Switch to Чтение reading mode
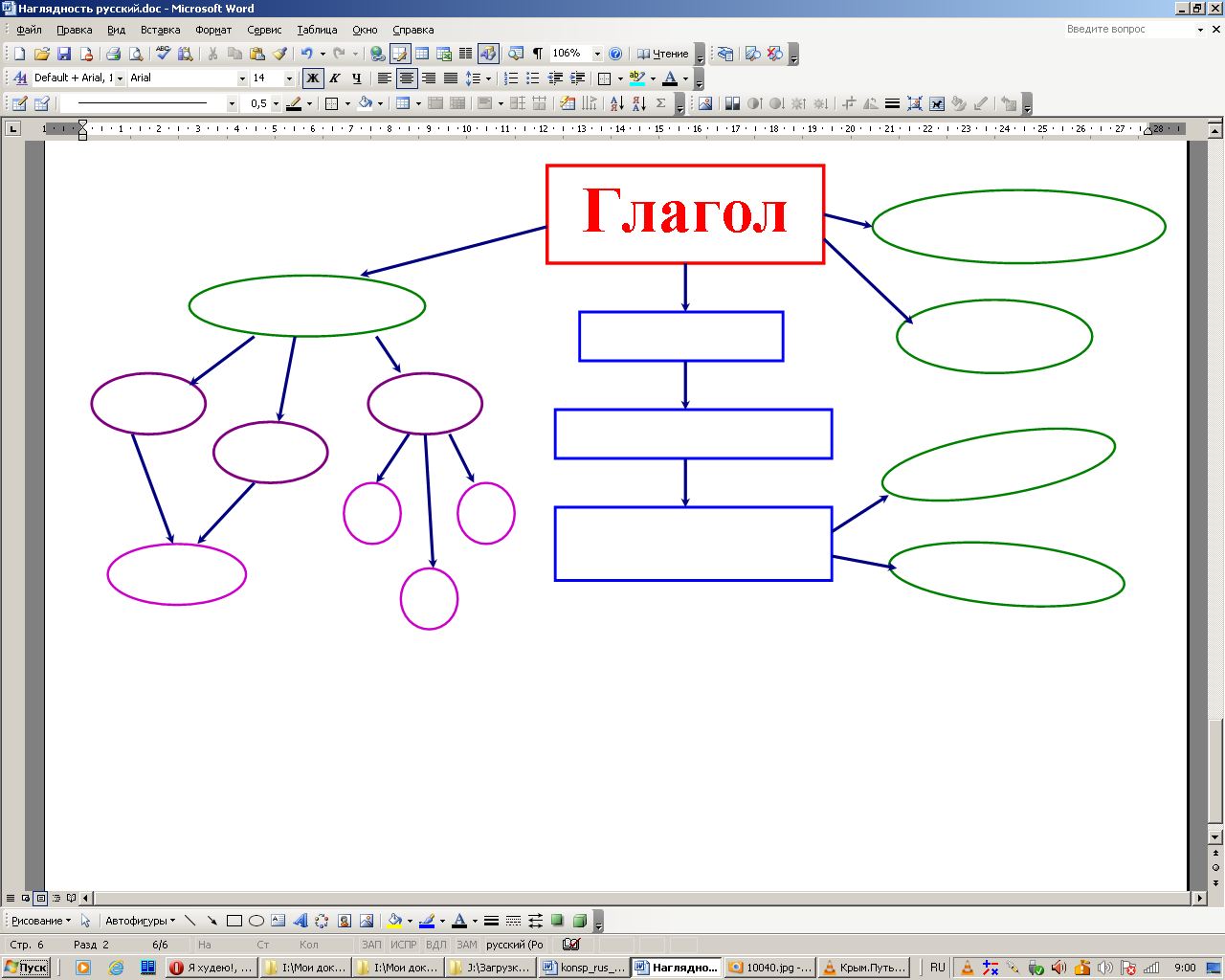This screenshot has width=1225, height=980. click(x=663, y=55)
